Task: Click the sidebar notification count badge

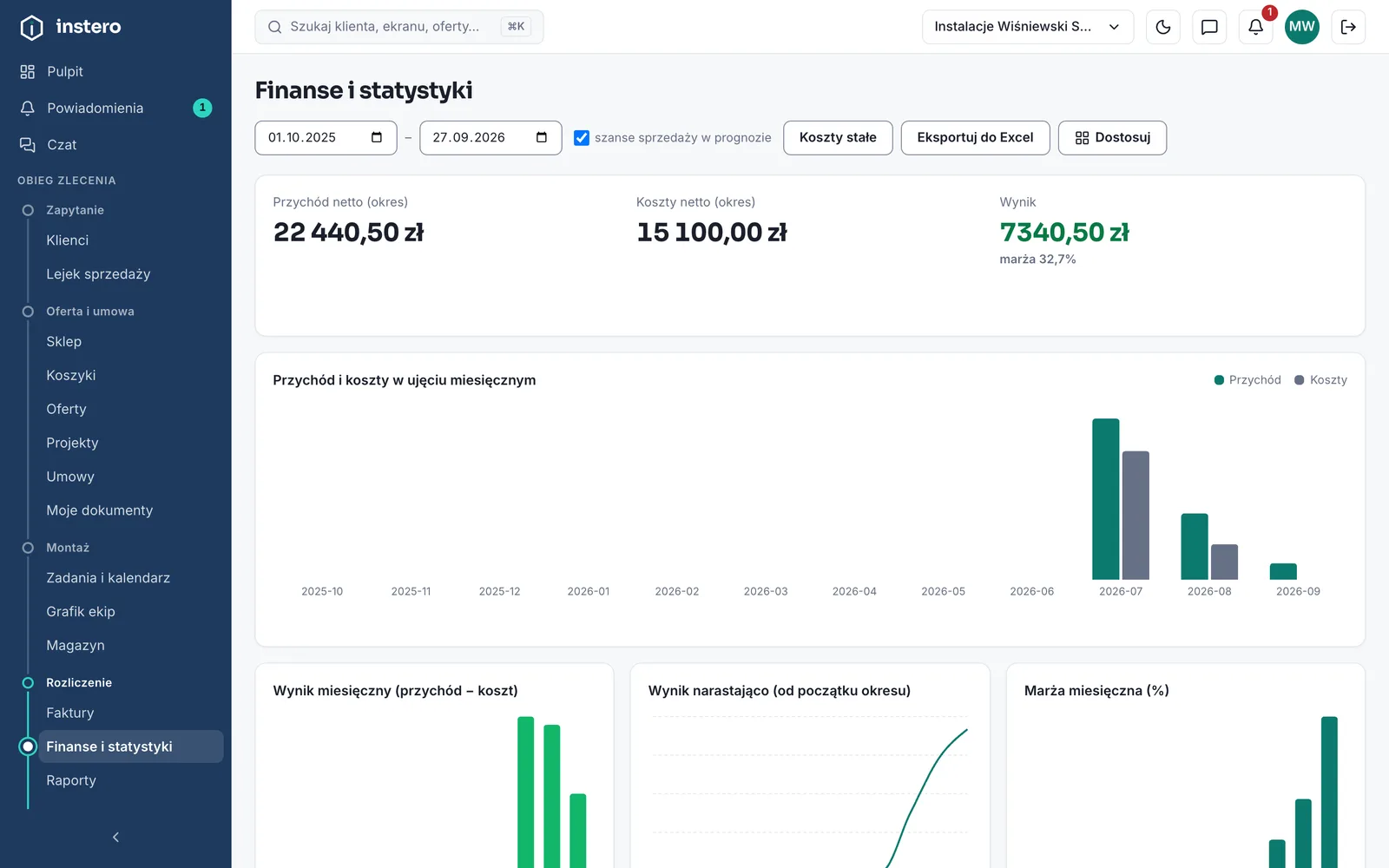Action: [x=202, y=108]
